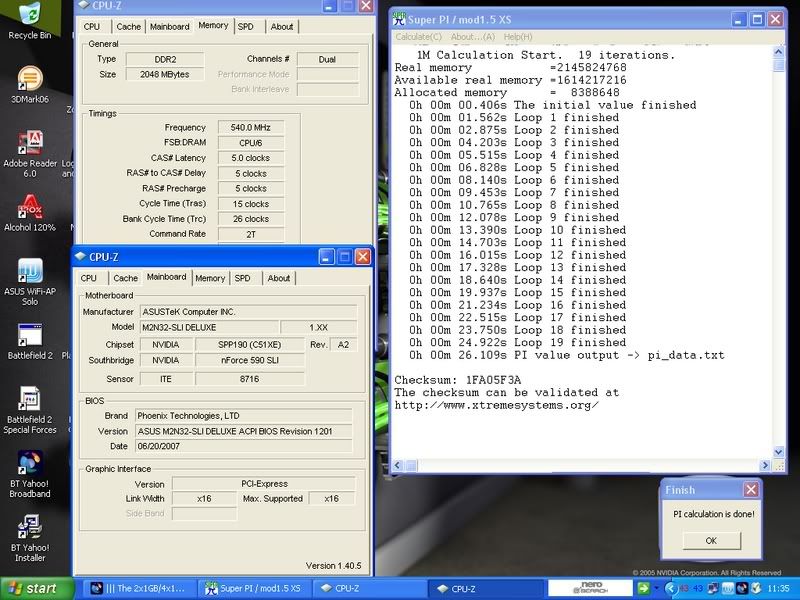The height and width of the screenshot is (600, 800).
Task: Open the Help(H) menu in Super PI
Action: pyautogui.click(x=518, y=37)
